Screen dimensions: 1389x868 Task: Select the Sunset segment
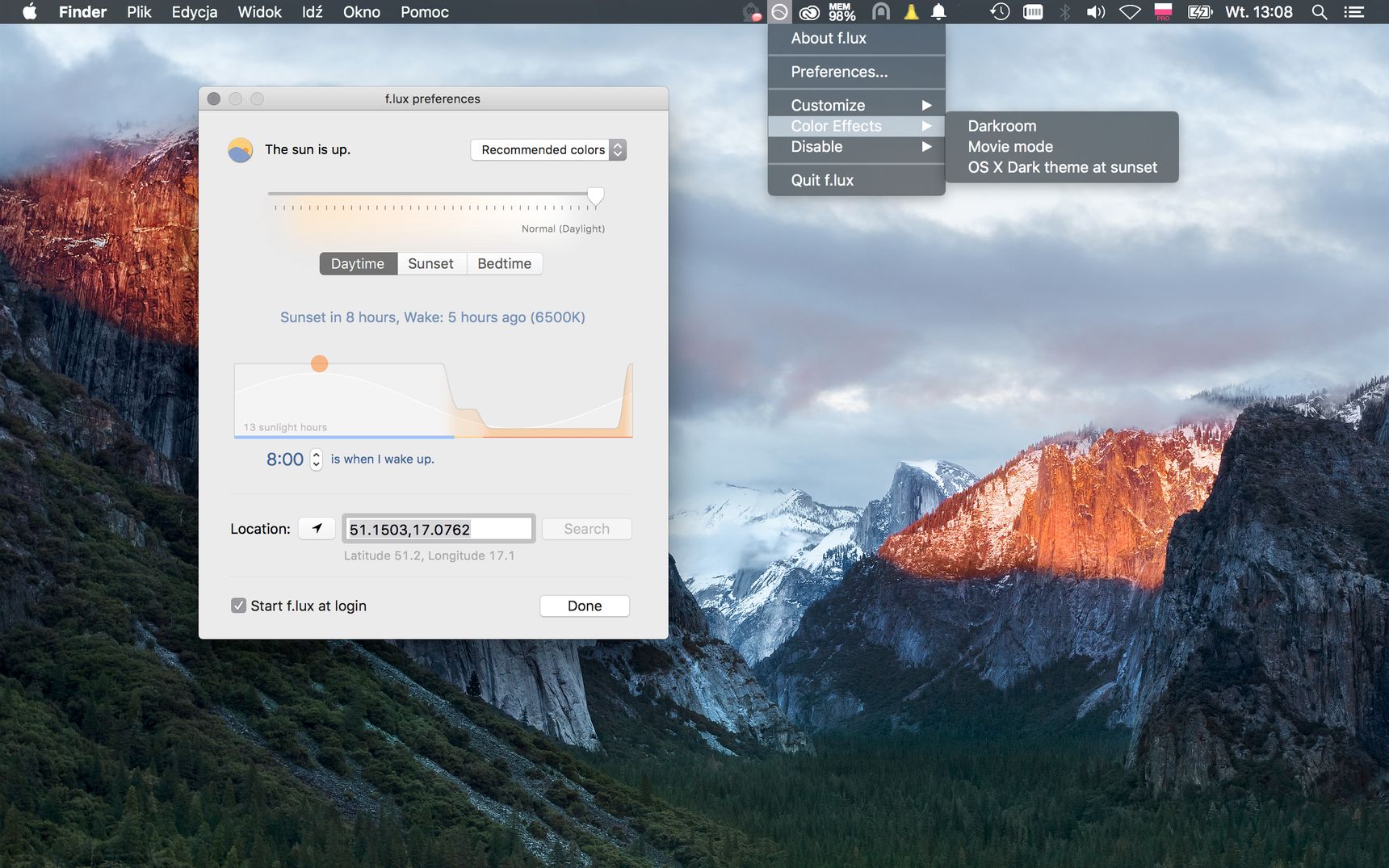[x=431, y=264]
